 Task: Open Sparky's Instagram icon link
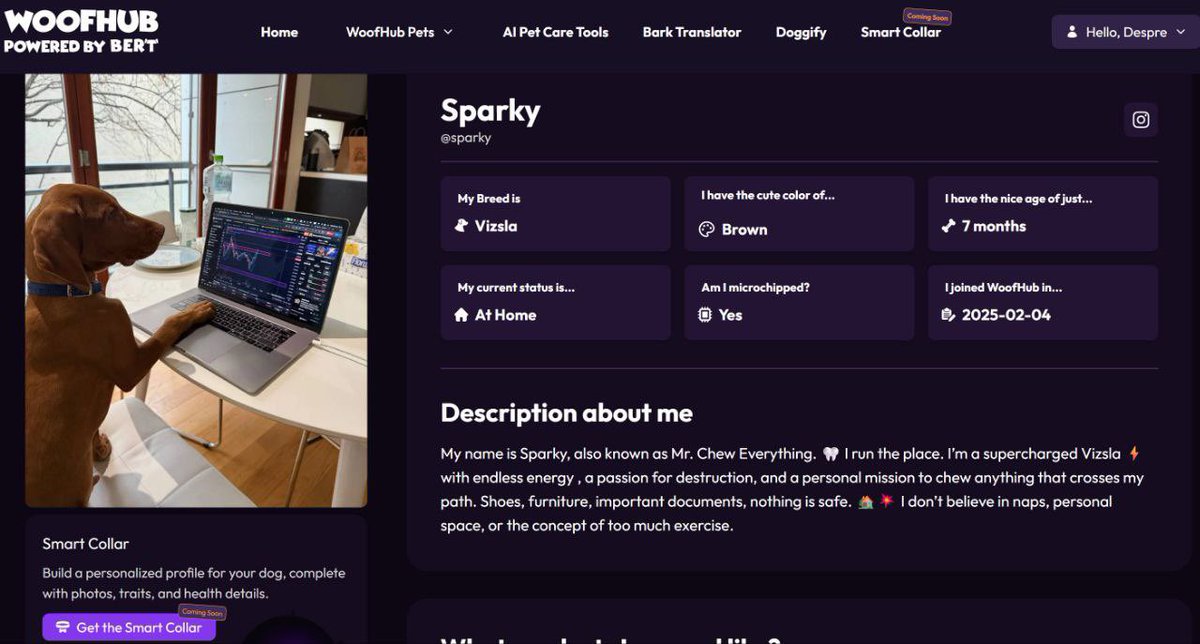pos(1140,120)
